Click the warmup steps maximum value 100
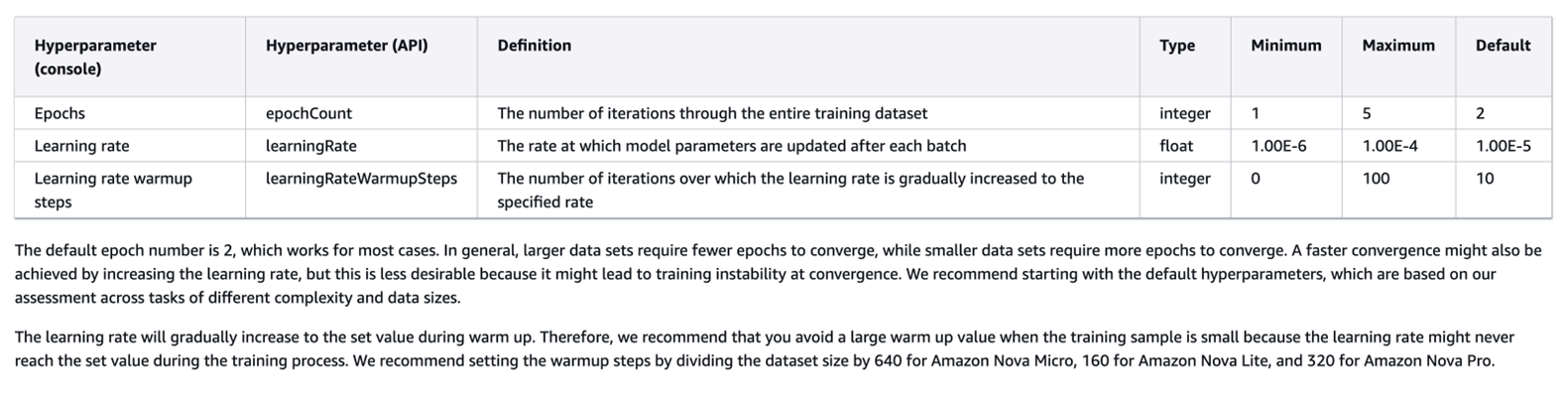The image size is (1568, 404). pos(1376,179)
